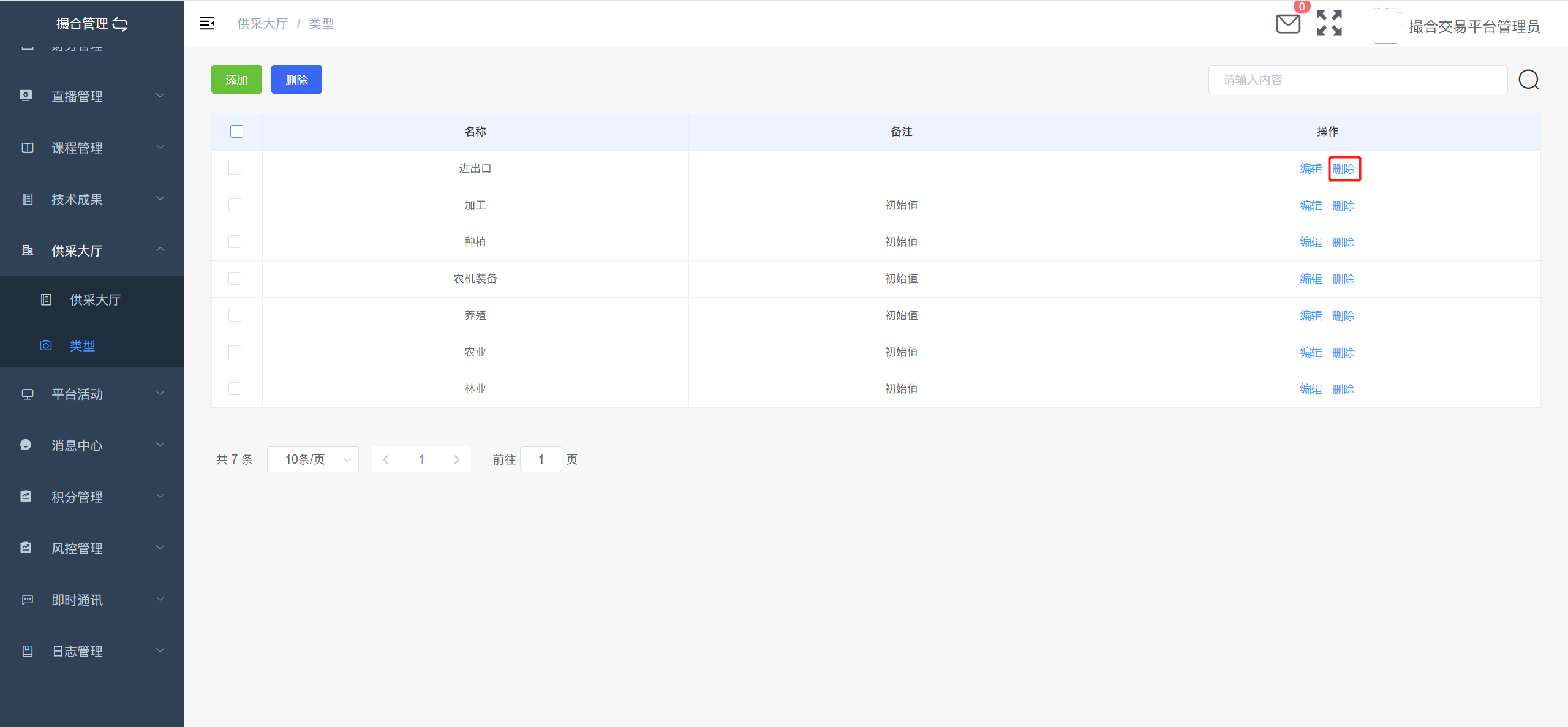This screenshot has width=1568, height=727.
Task: Open the 供采大厅 submenu item
Action: click(x=92, y=299)
